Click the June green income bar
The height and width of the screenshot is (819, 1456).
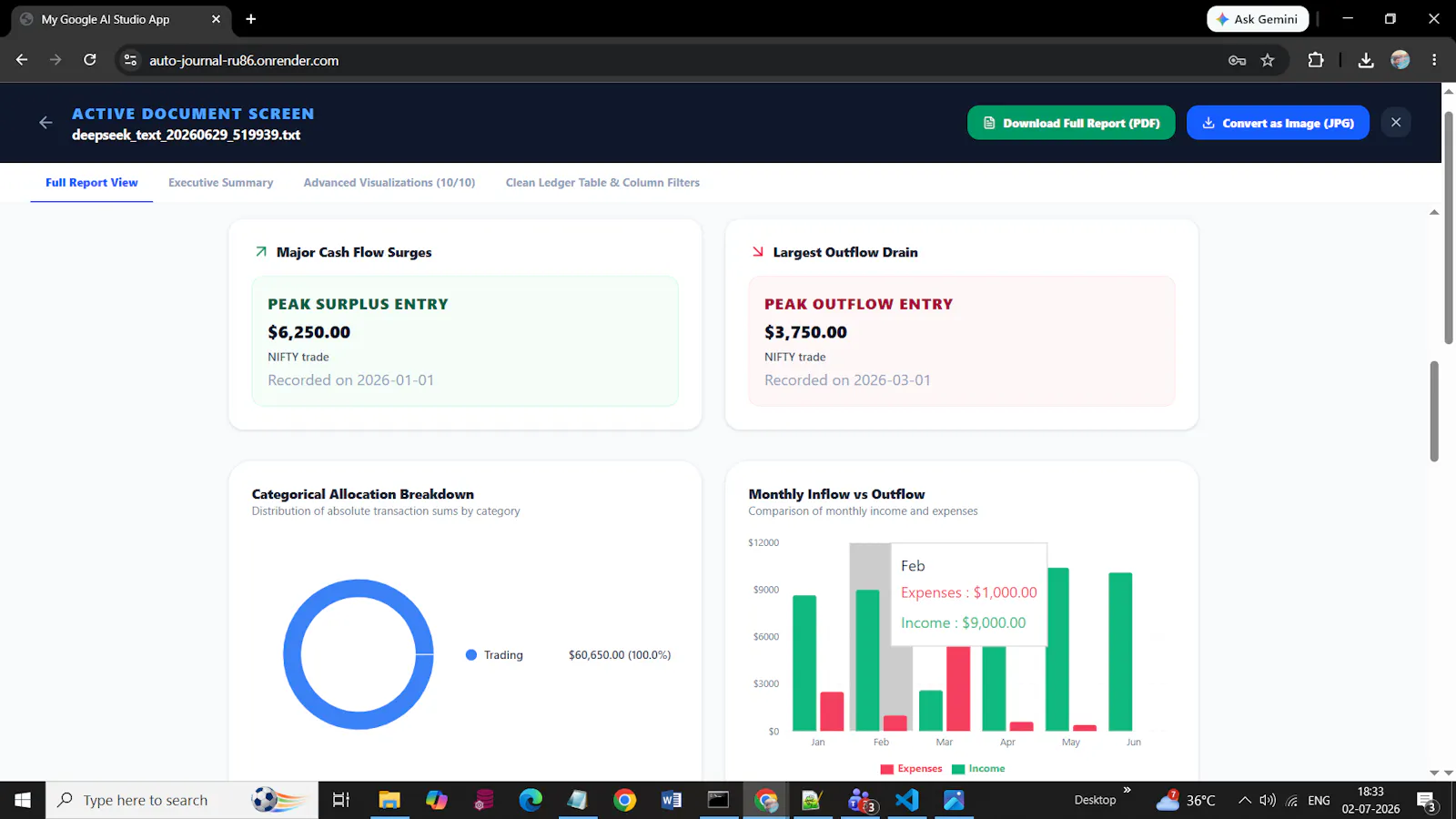click(x=1120, y=652)
